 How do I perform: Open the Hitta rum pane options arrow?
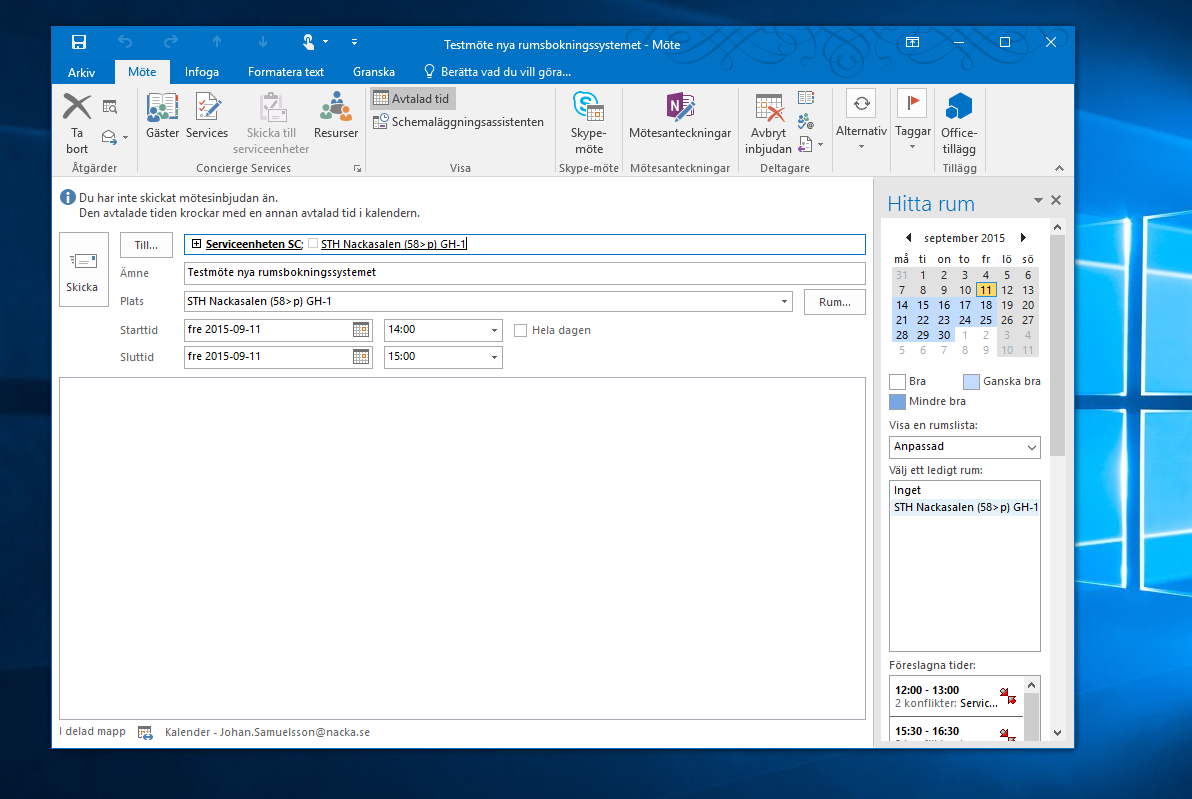point(1038,200)
